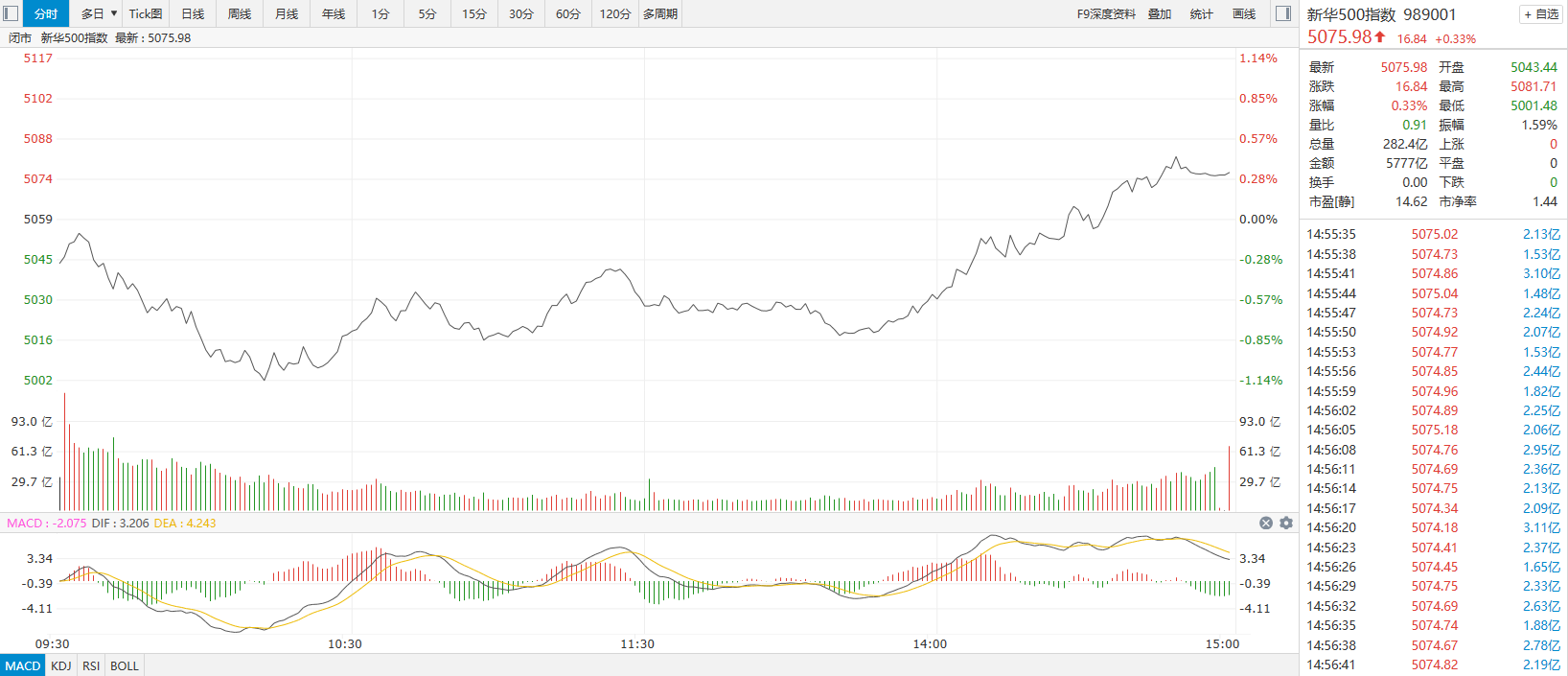Click index name 新华500指数 989001
This screenshot has height=676, width=1568.
pos(1381,14)
